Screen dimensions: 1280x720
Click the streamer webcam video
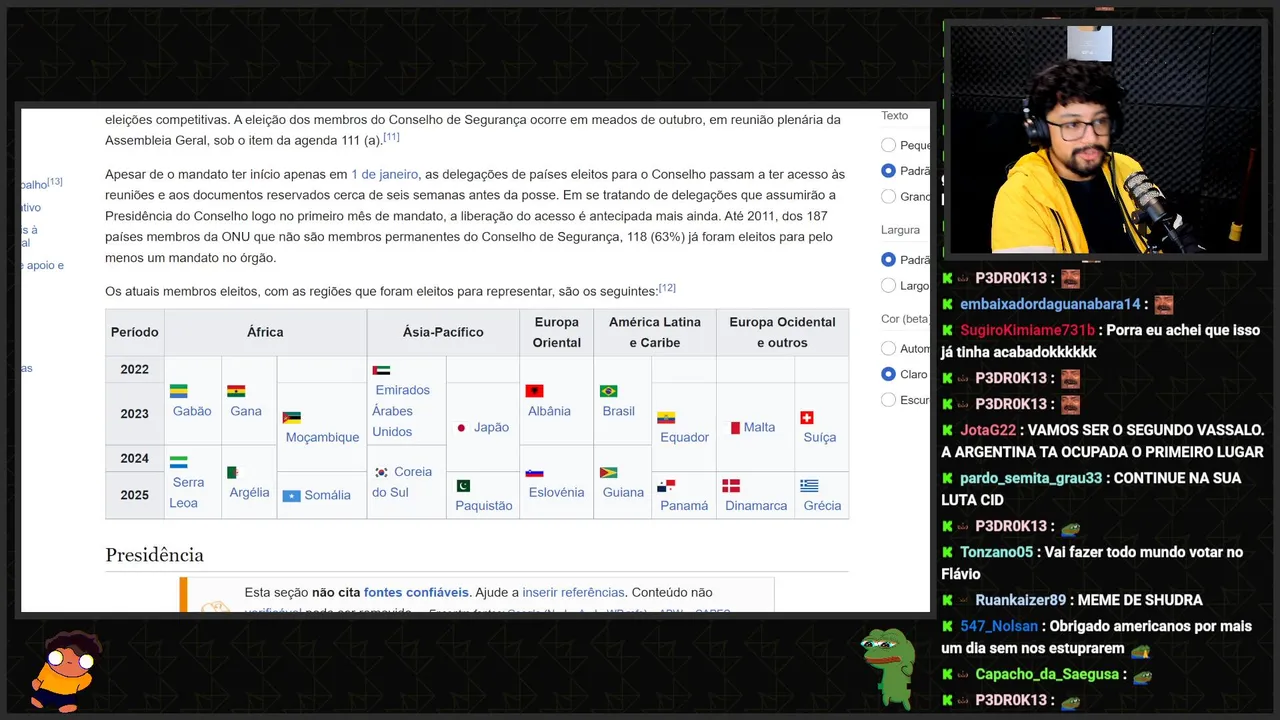(x=1105, y=139)
